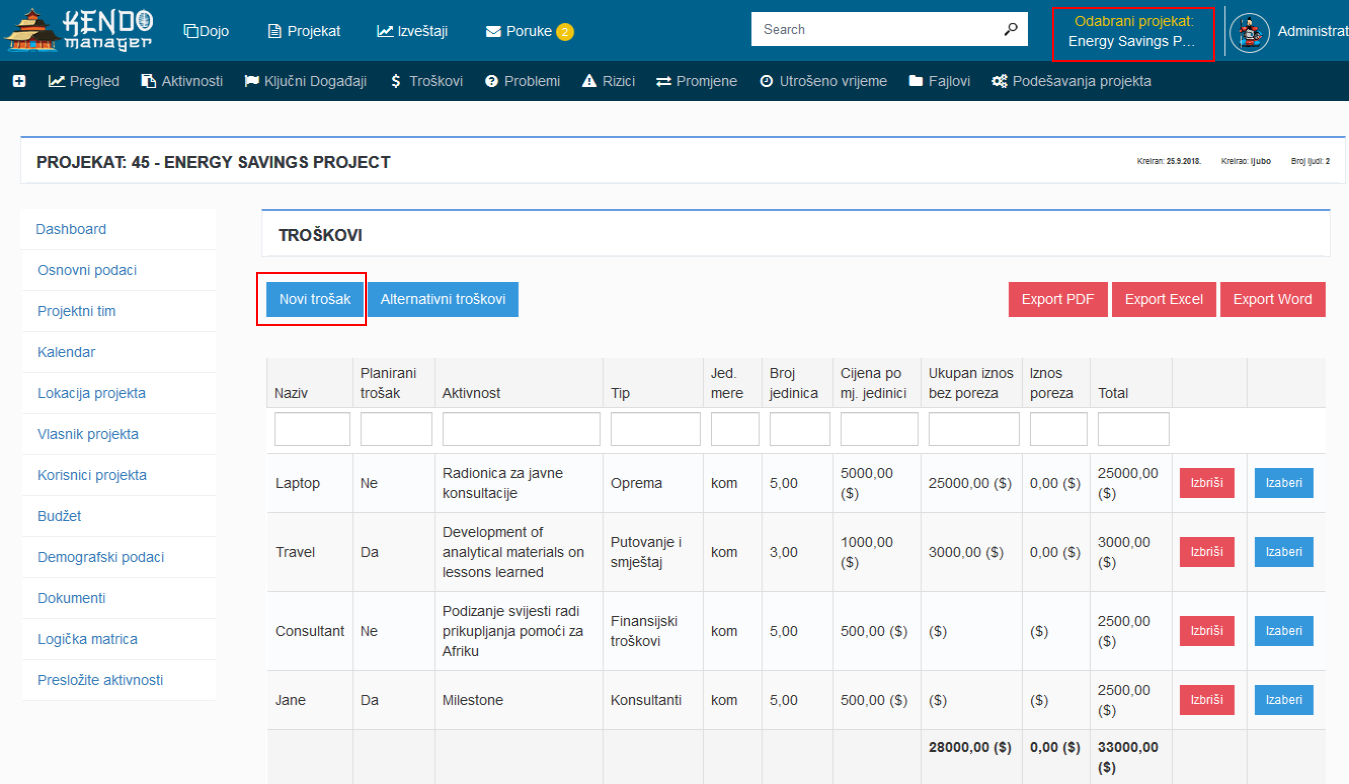The width and height of the screenshot is (1349, 784).
Task: Open the Utrošeno vrijeme tab
Action: pyautogui.click(x=823, y=81)
